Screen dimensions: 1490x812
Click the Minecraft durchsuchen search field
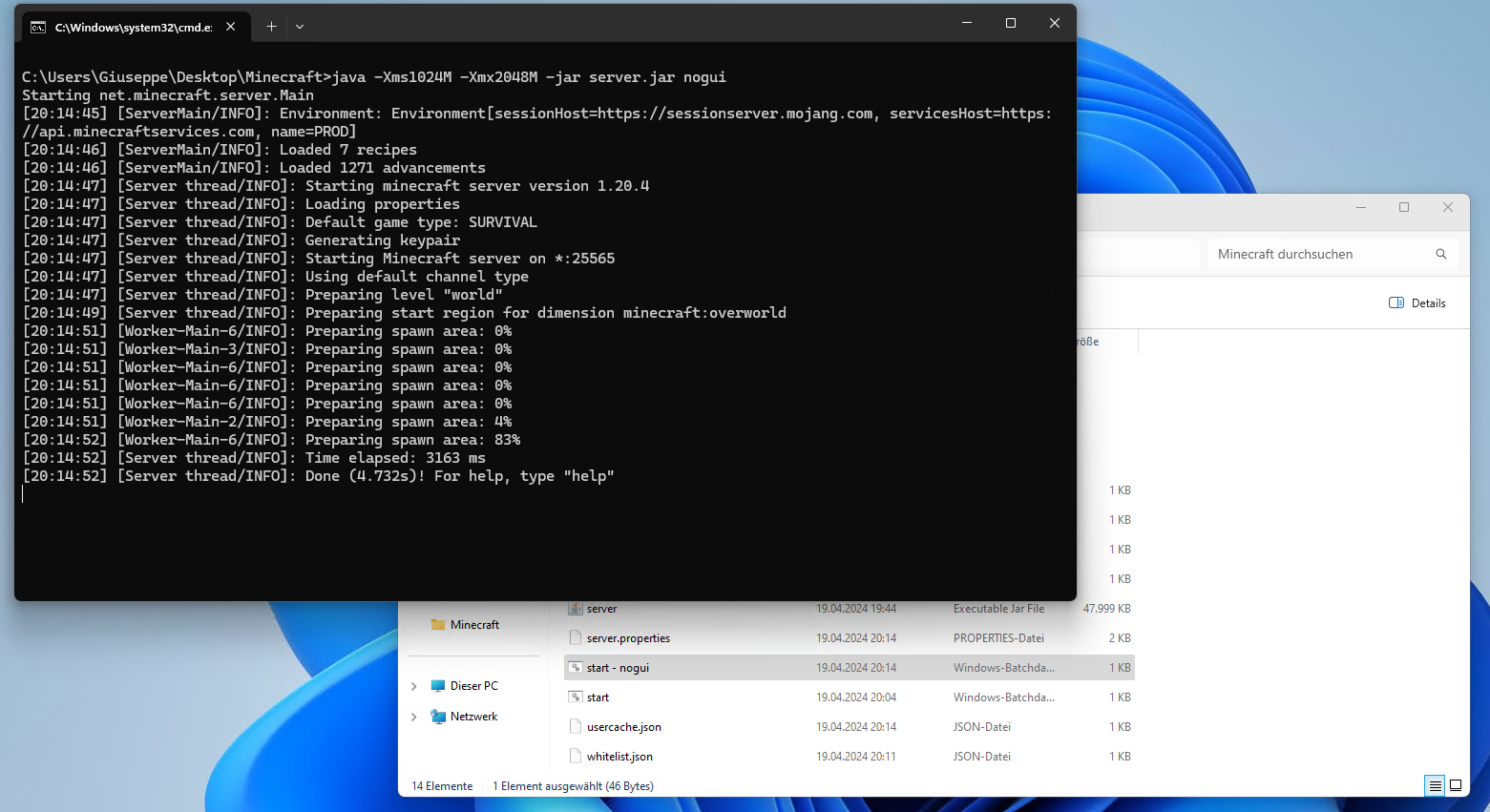[1333, 254]
